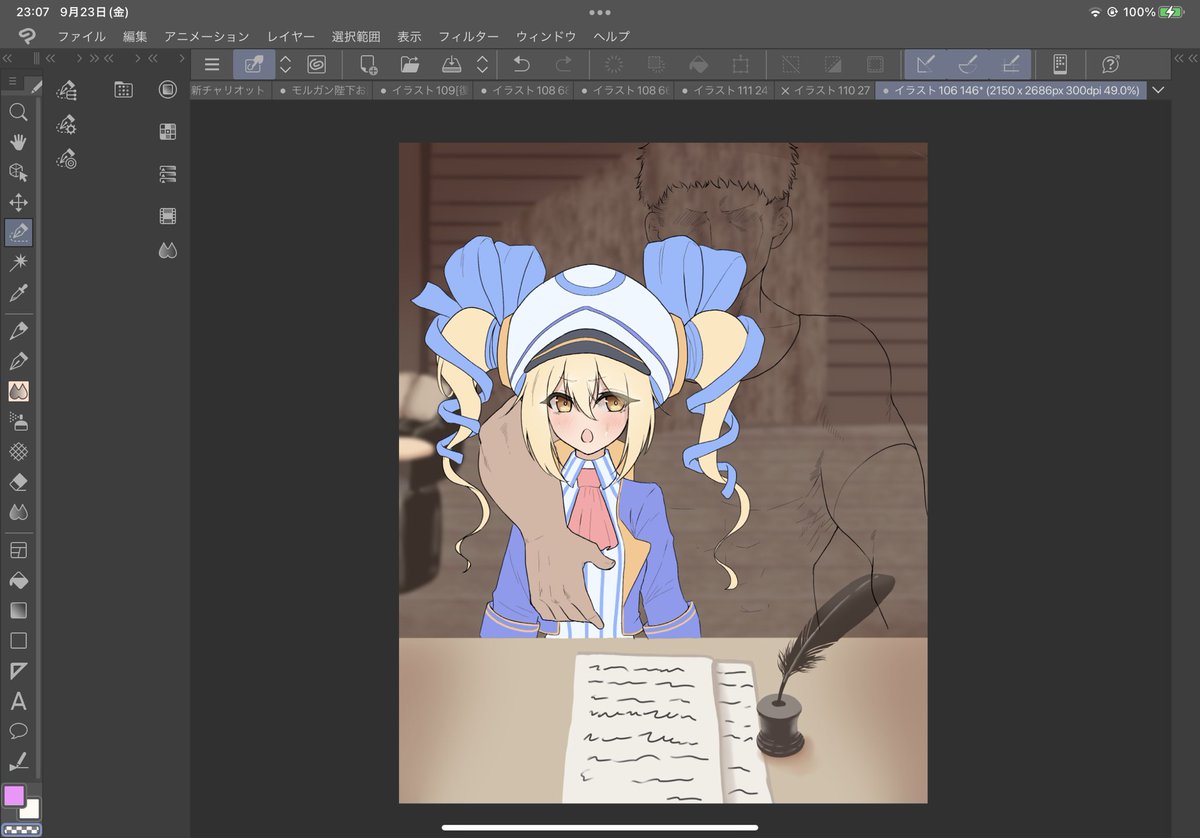
Task: Click the Redo button
Action: (x=561, y=64)
